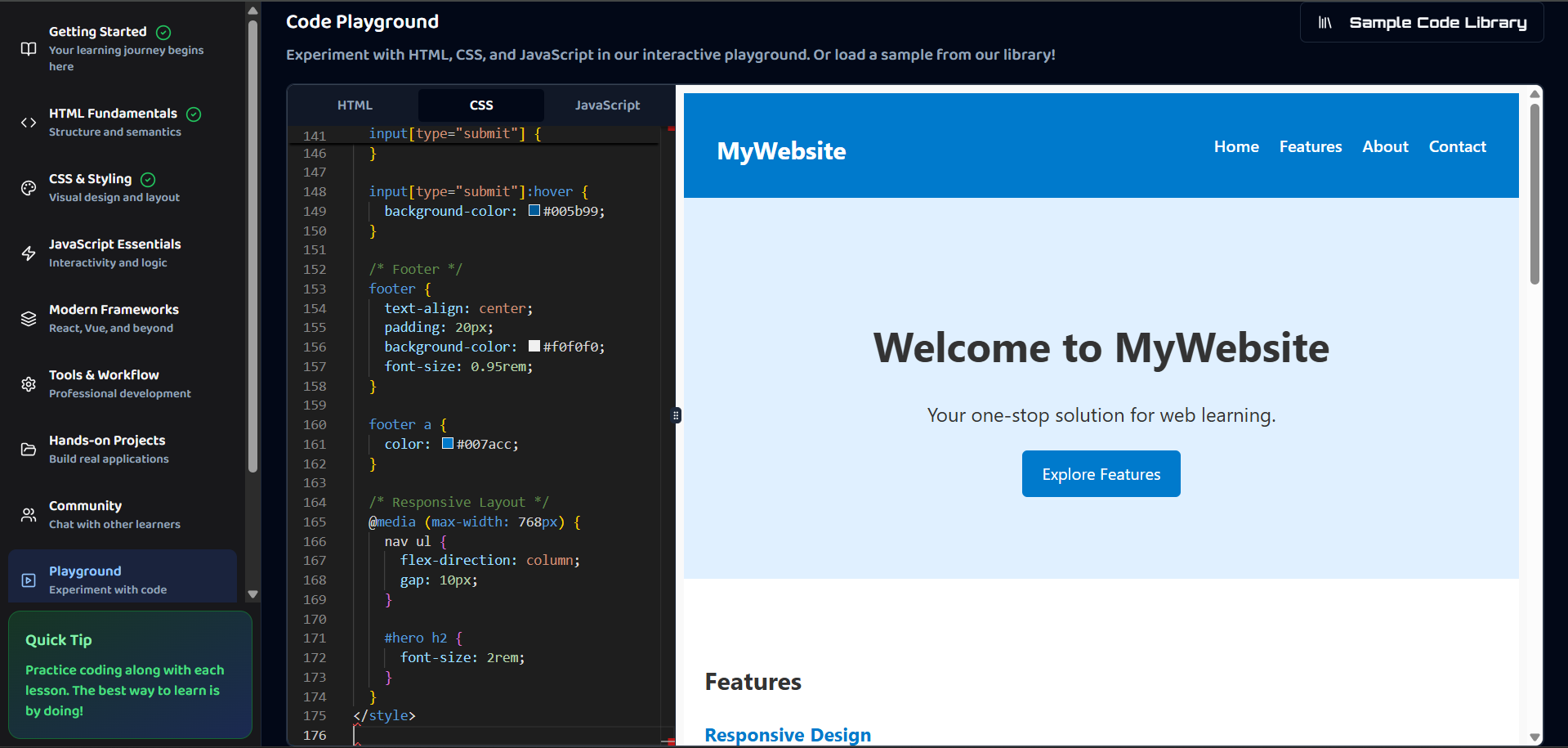This screenshot has width=1568, height=748.
Task: Open Getting Started via its book icon
Action: (29, 49)
